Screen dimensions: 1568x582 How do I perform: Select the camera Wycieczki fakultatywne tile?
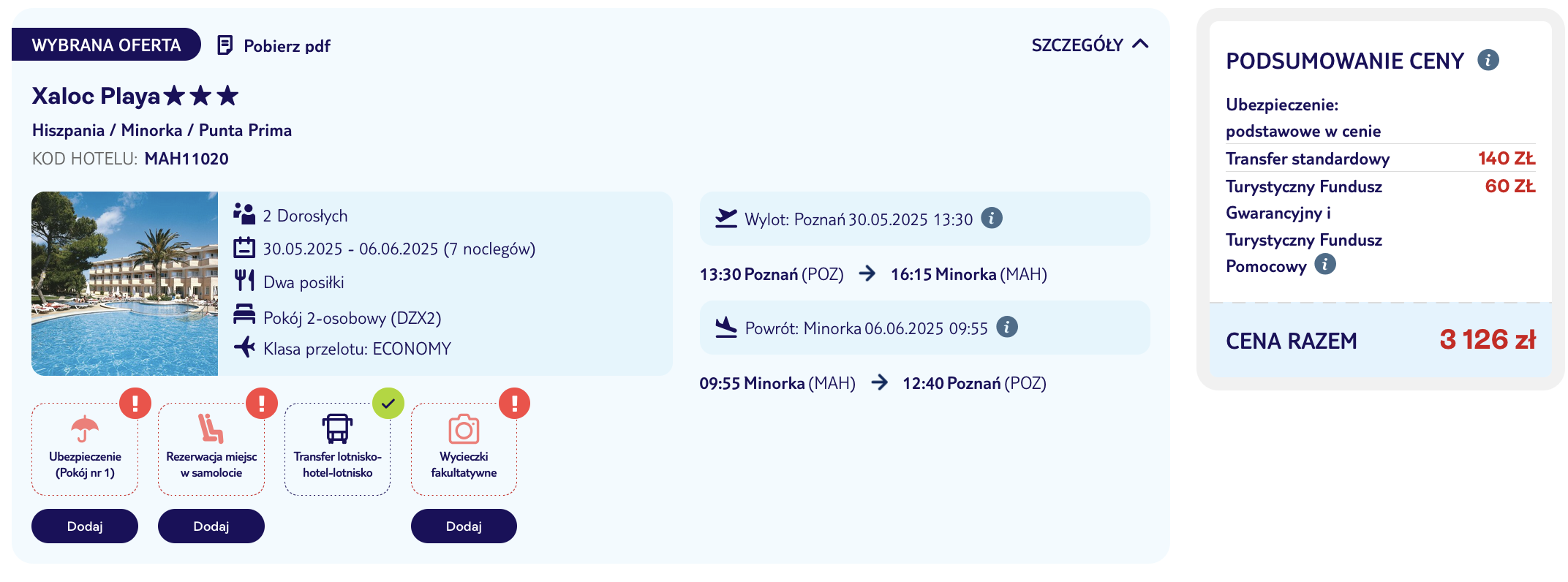pos(464,449)
